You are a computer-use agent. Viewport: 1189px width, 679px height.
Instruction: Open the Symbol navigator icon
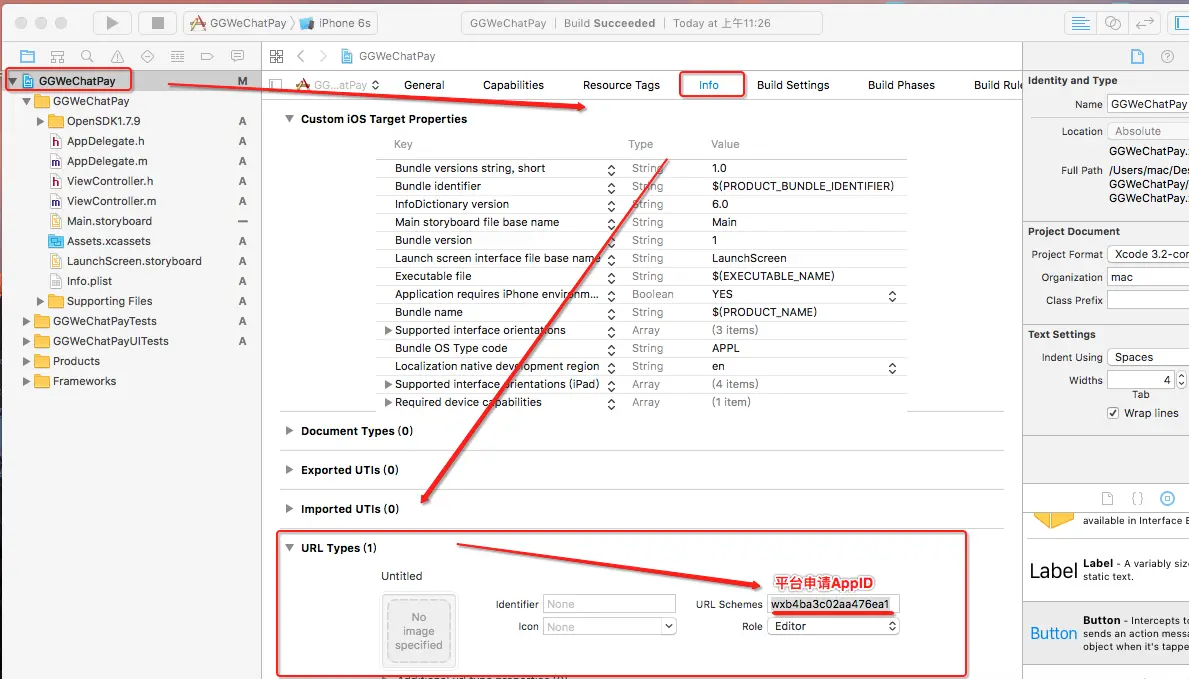pos(57,56)
